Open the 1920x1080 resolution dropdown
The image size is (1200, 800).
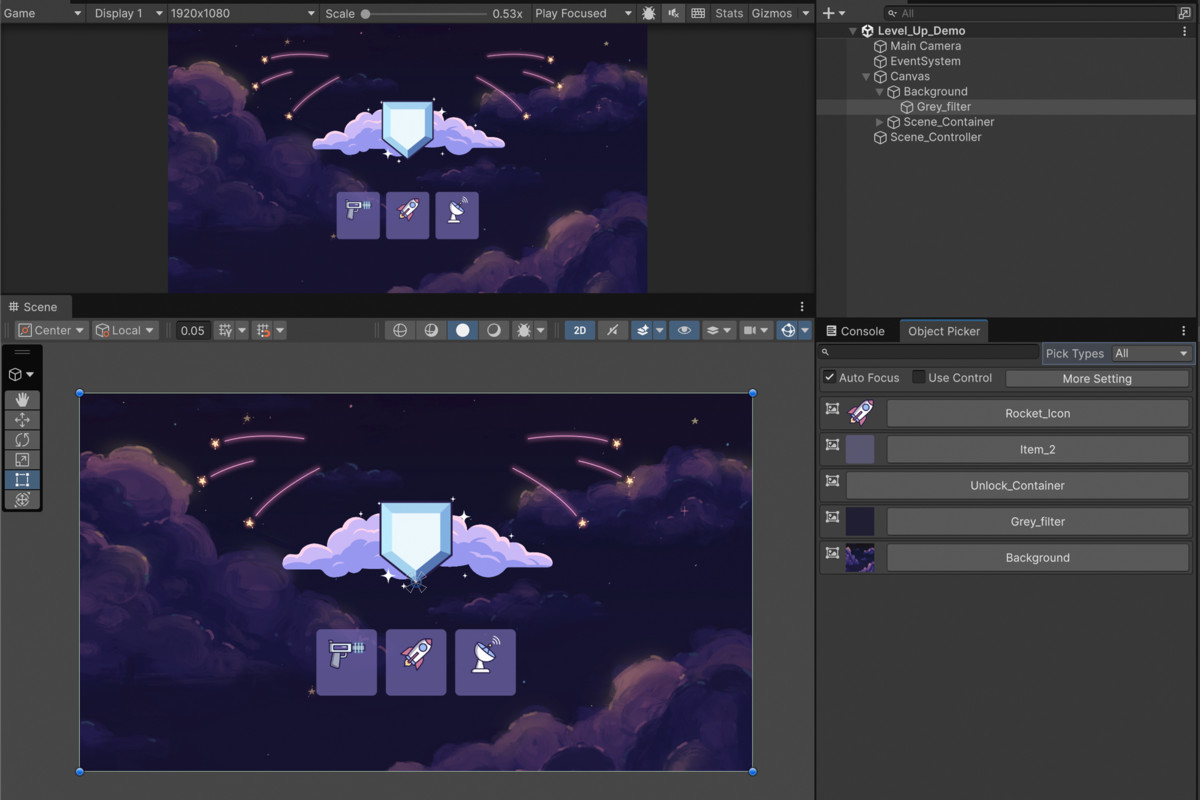(242, 13)
